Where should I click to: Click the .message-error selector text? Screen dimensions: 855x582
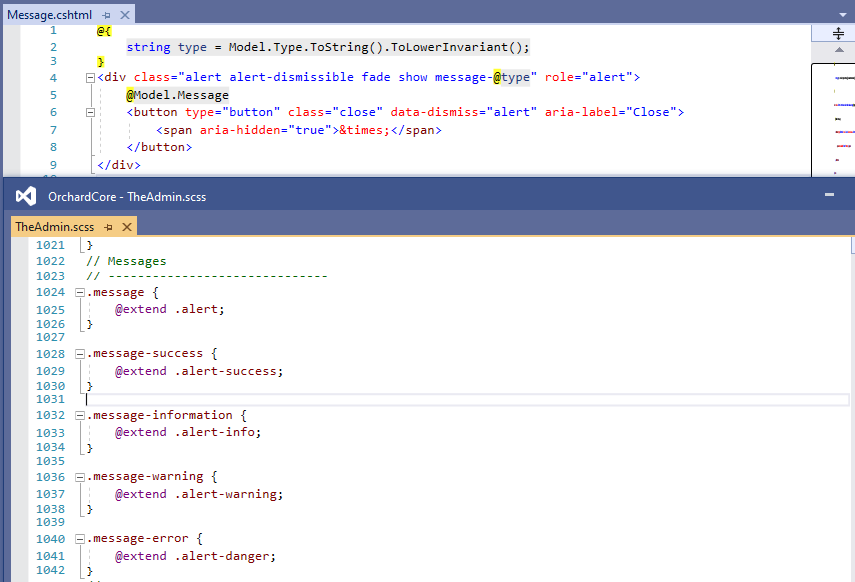(x=137, y=538)
